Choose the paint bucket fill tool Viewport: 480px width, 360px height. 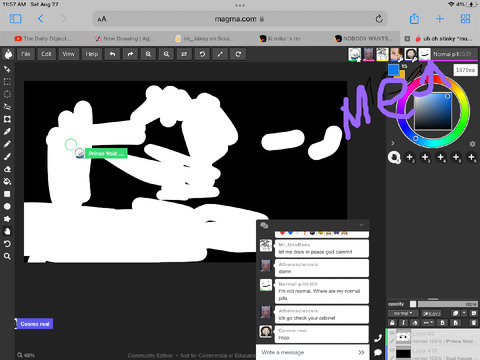coord(7,181)
